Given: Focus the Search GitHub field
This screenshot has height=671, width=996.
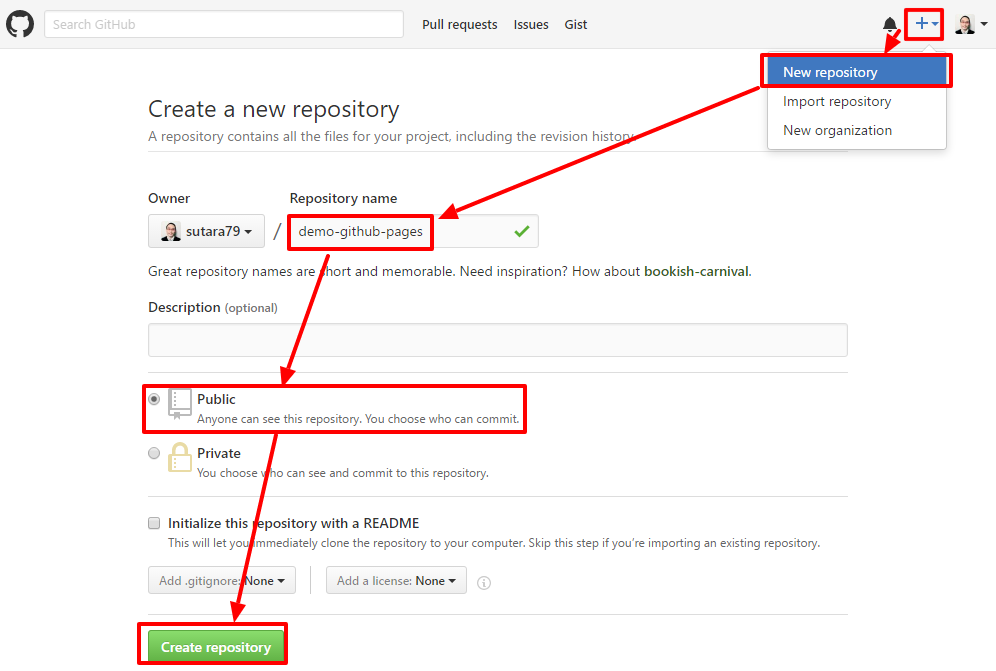Looking at the screenshot, I should tap(224, 24).
